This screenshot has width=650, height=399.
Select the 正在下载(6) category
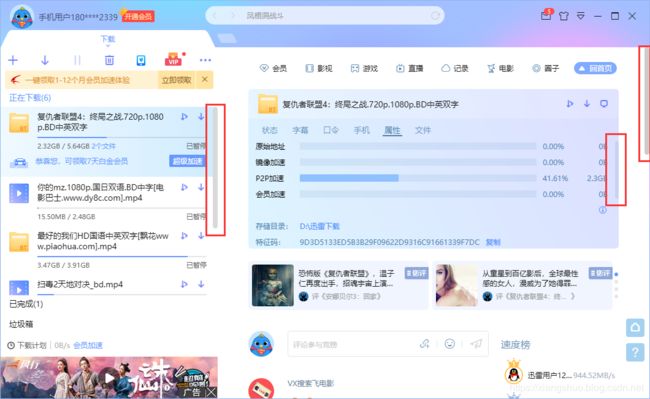(30, 98)
